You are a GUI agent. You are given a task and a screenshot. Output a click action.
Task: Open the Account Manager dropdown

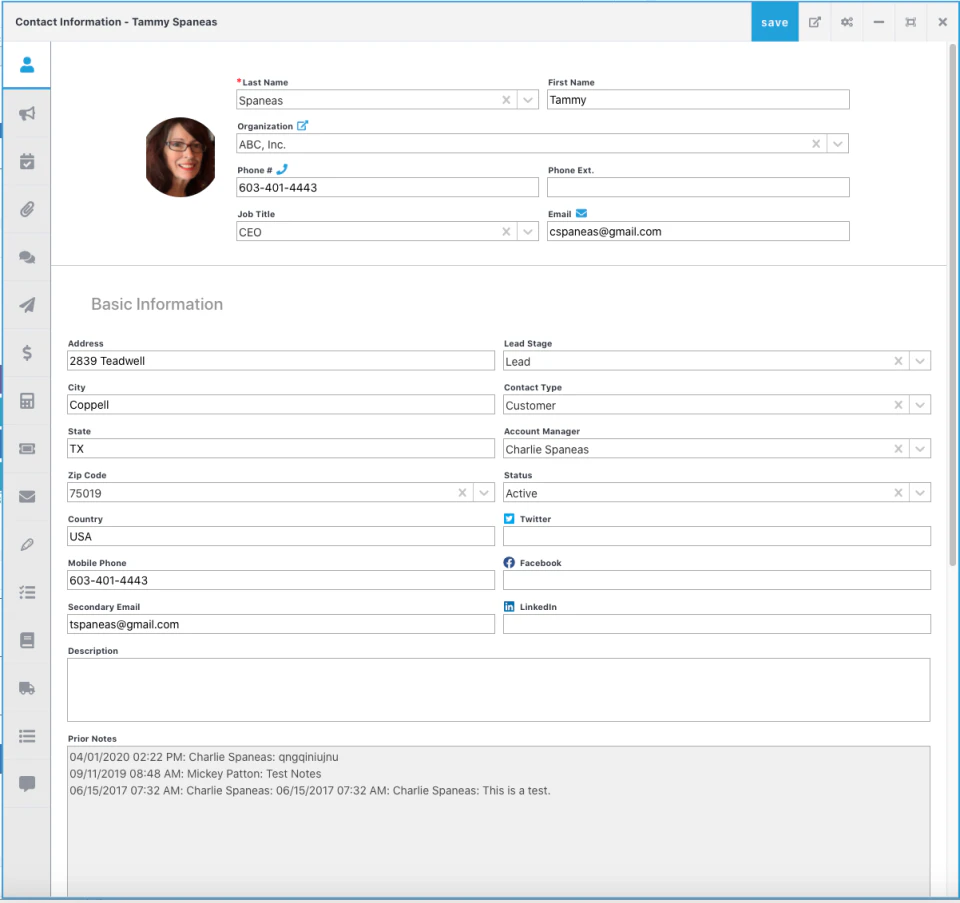920,448
